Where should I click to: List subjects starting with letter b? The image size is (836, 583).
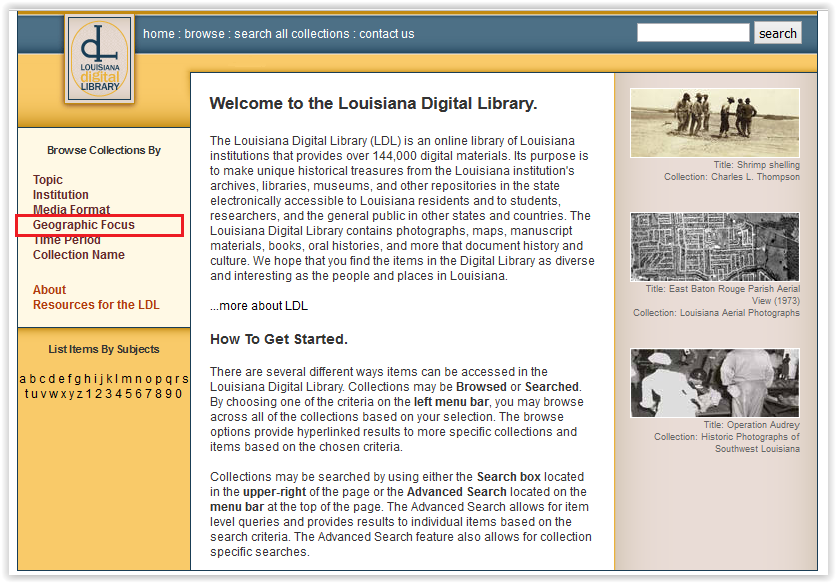click(x=33, y=379)
